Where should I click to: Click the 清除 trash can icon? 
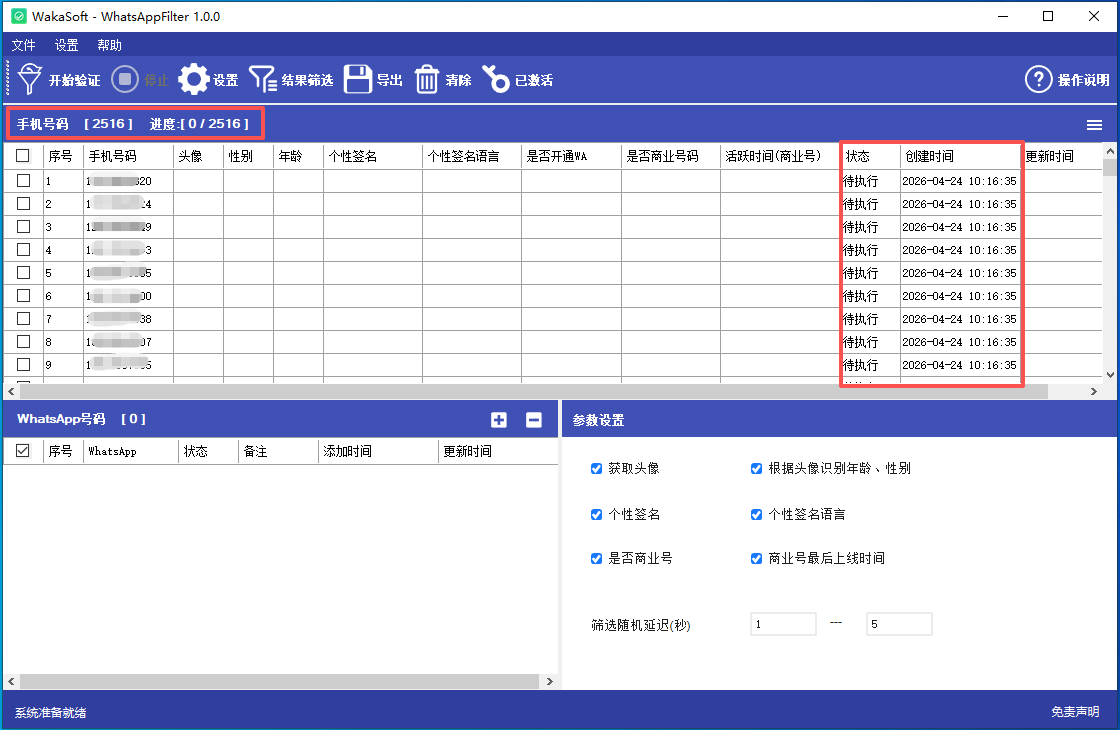point(427,79)
